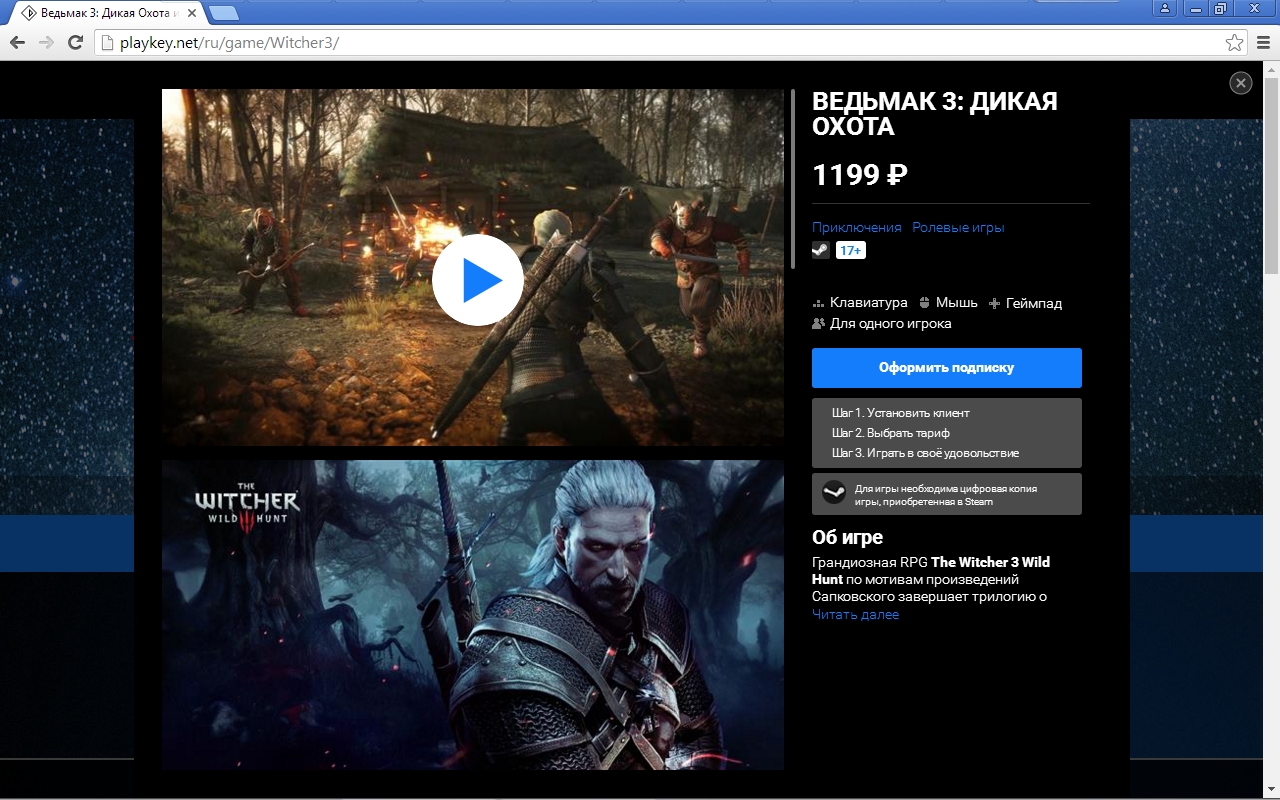Click Шаг 3. Играть в своё удовольствие
The height and width of the screenshot is (800, 1280).
(926, 453)
